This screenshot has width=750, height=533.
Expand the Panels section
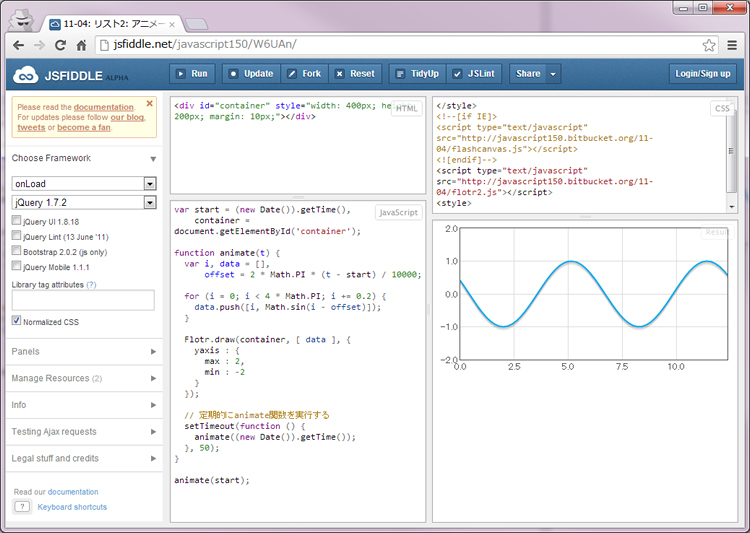[84, 352]
